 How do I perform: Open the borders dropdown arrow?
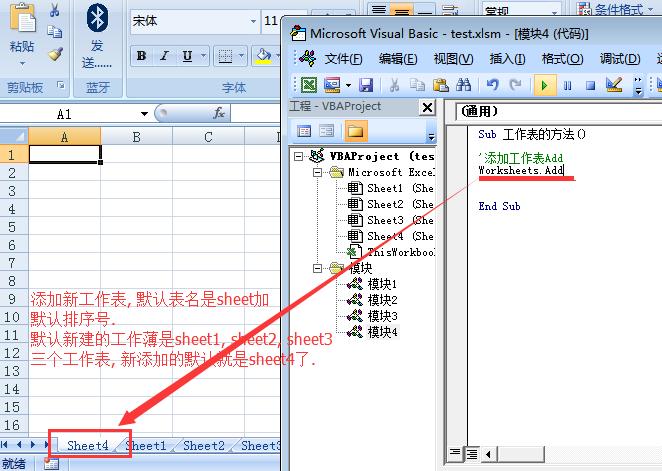pyautogui.click(x=241, y=56)
